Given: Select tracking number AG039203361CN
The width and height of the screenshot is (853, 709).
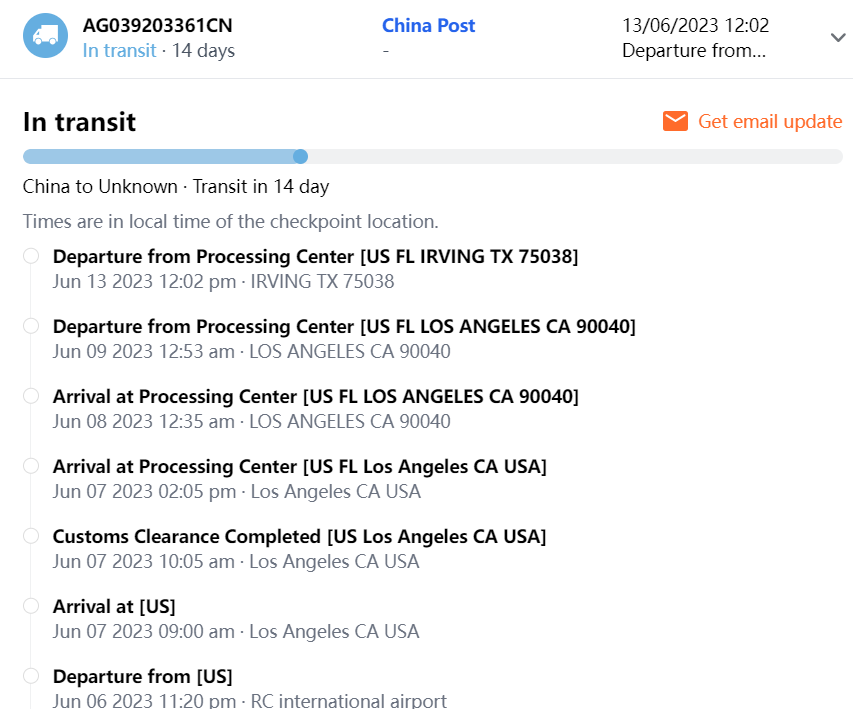Looking at the screenshot, I should 157,26.
